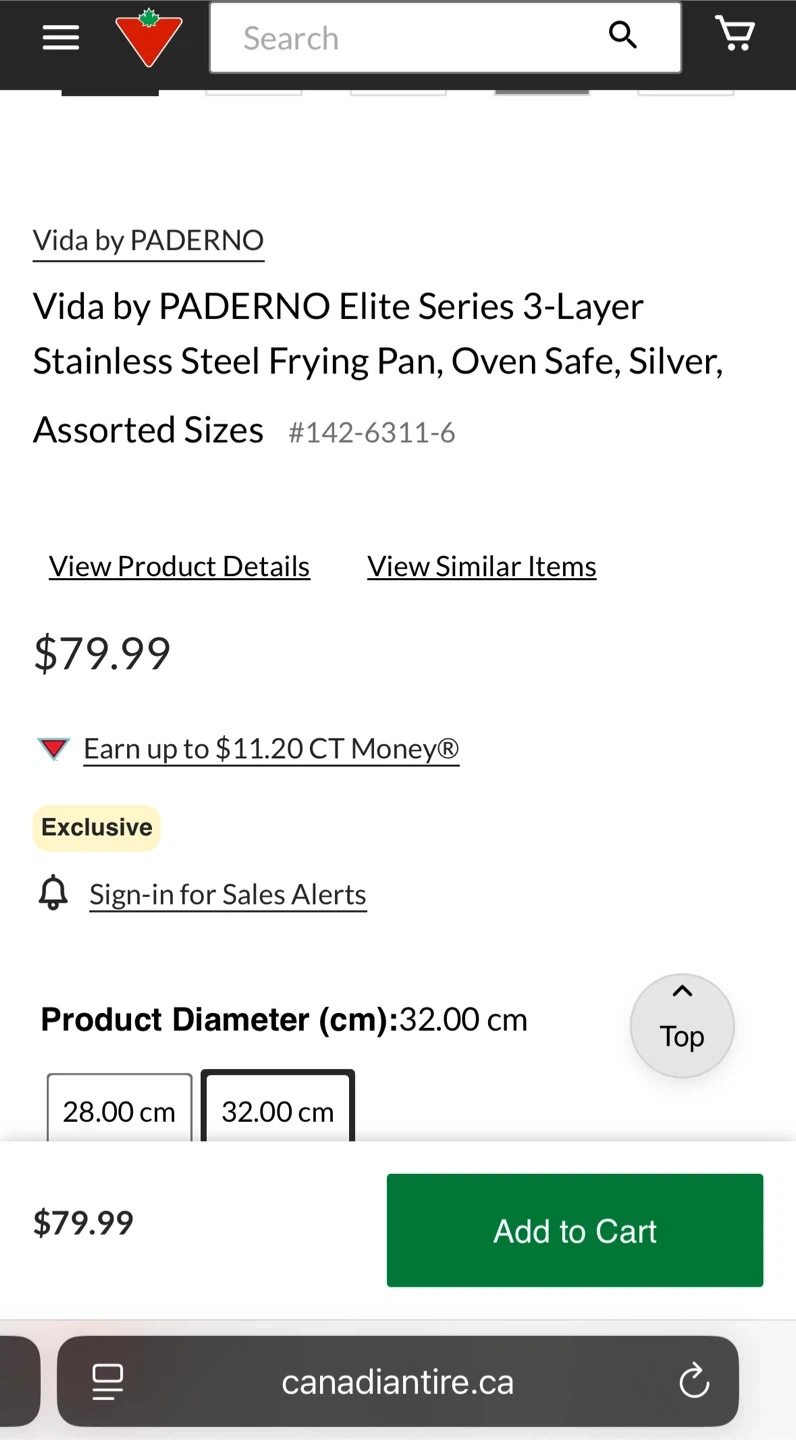
Task: Open View Product Details
Action: (x=179, y=566)
